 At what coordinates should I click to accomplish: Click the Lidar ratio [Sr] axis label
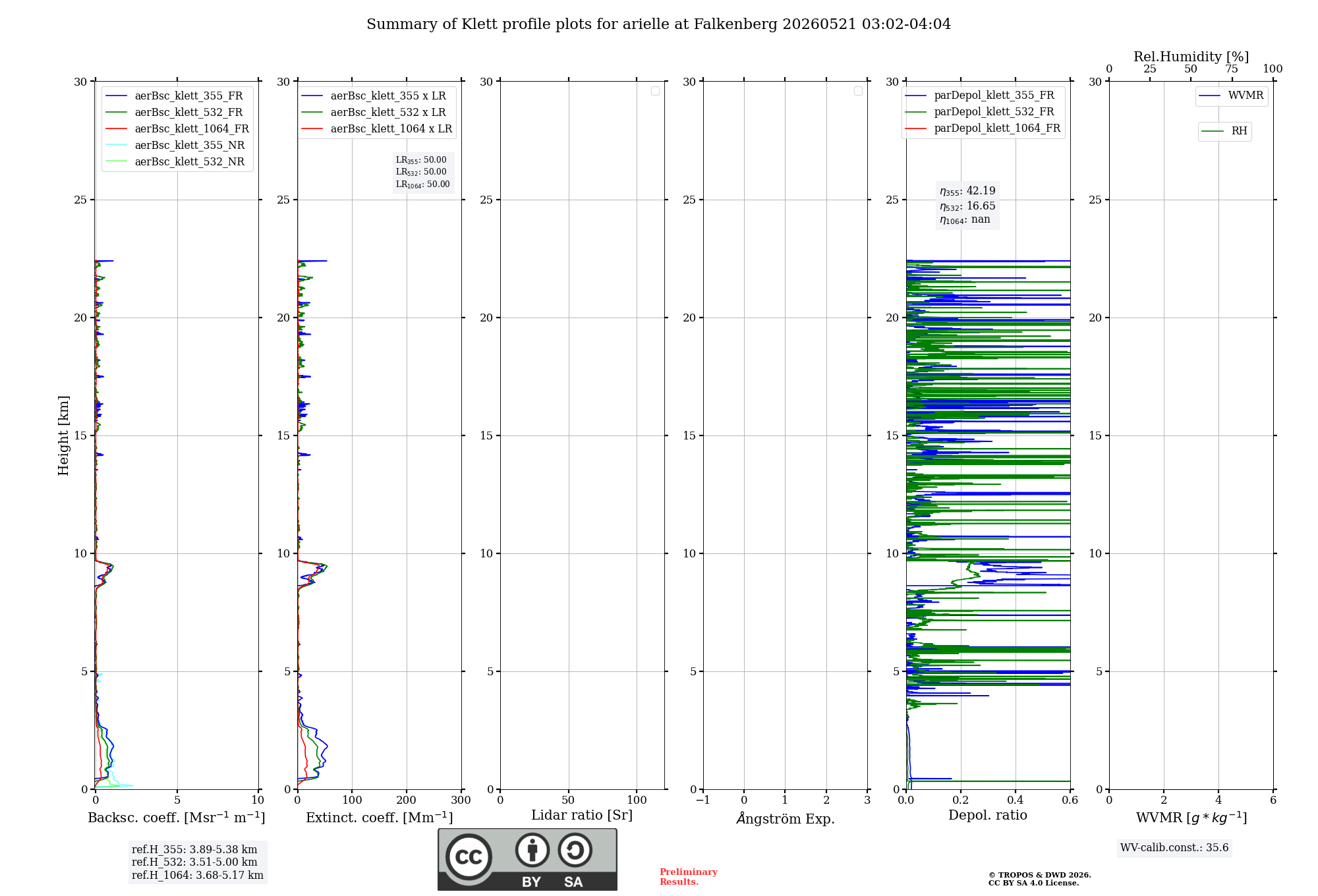pyautogui.click(x=582, y=816)
